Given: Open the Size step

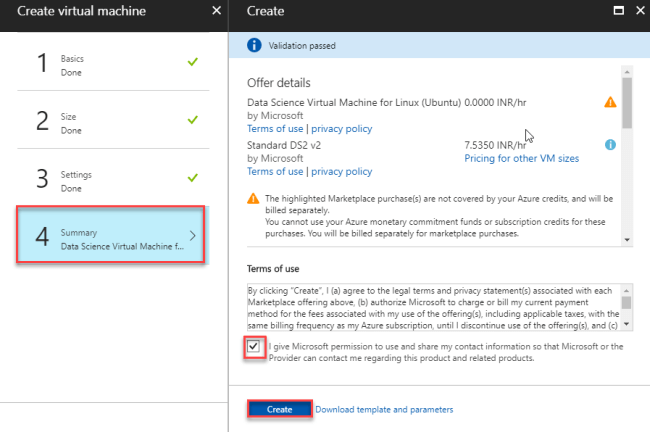Looking at the screenshot, I should tap(110, 122).
